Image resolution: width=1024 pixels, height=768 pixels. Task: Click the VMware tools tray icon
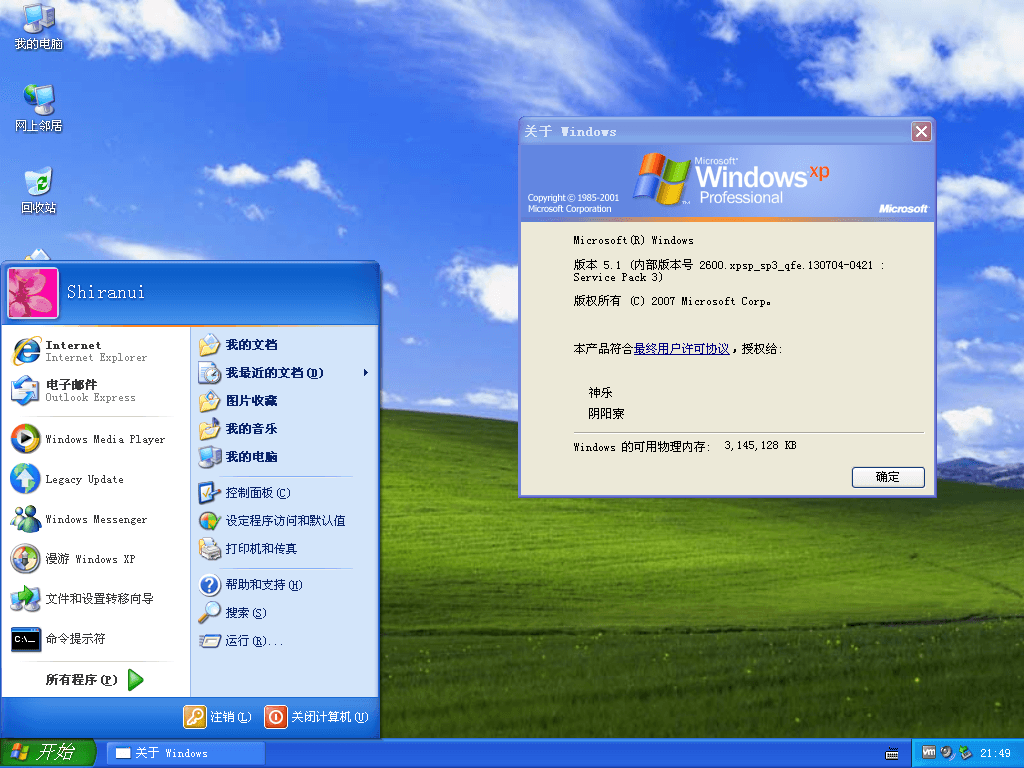tap(928, 752)
